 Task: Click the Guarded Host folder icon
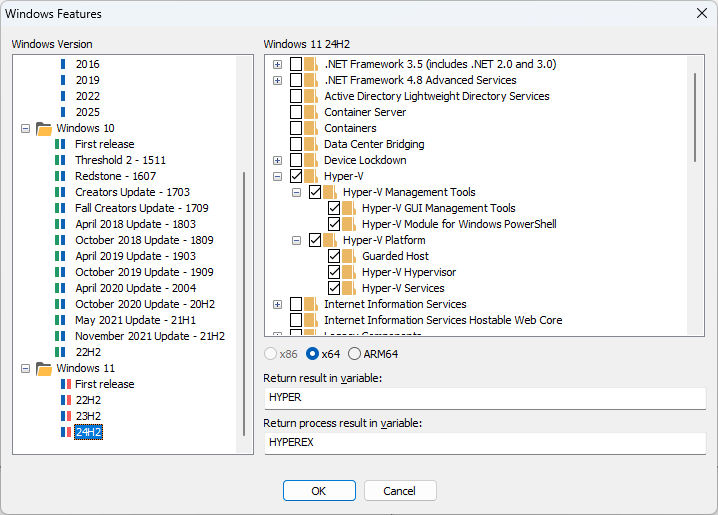coord(349,256)
